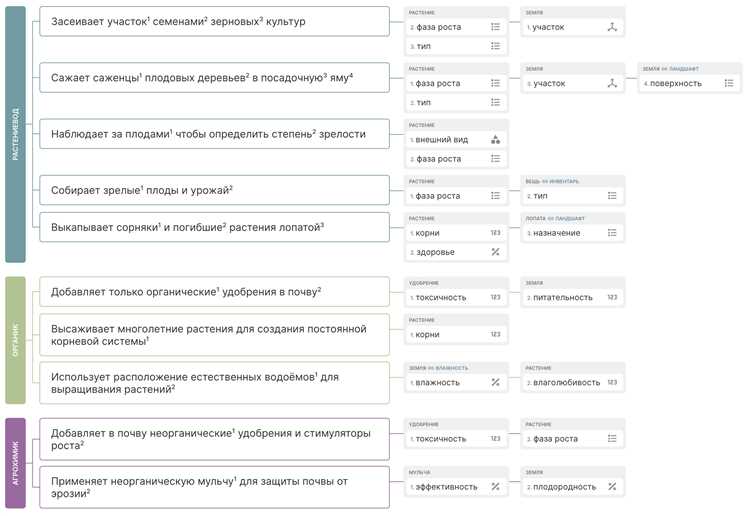The height and width of the screenshot is (516, 750).
Task: Click shapes icon next to 'внешний вид'
Action: (x=495, y=140)
